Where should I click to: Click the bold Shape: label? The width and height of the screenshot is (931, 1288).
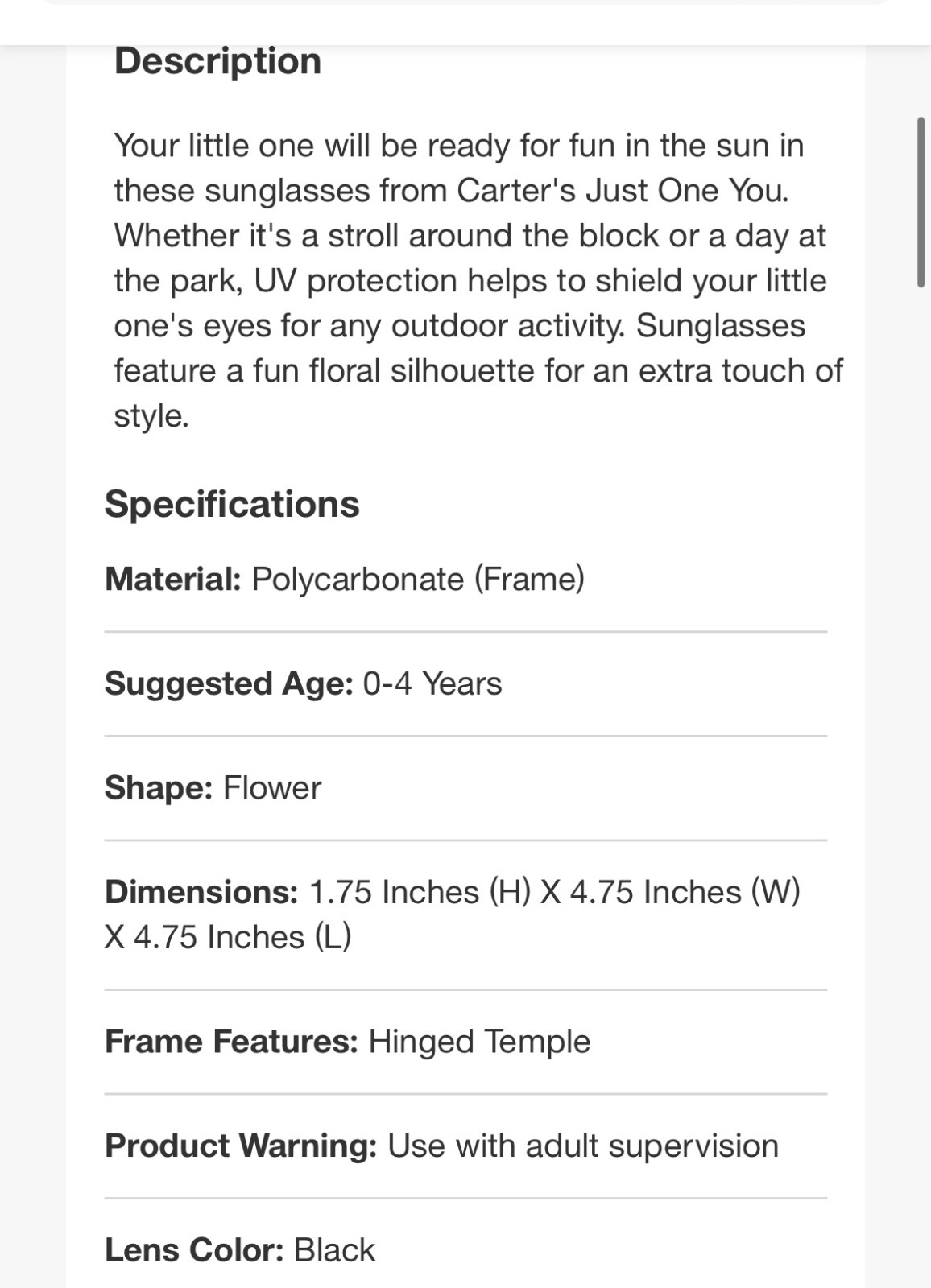click(x=159, y=788)
